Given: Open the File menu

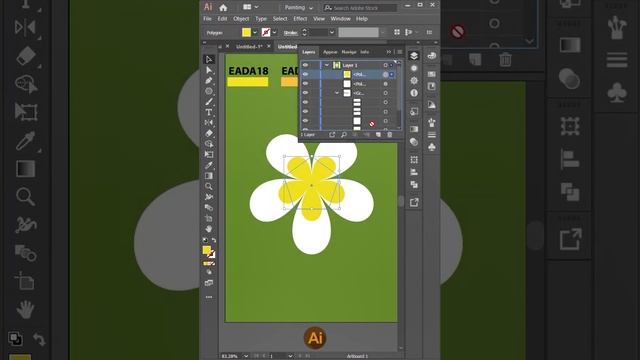Looking at the screenshot, I should click(207, 19).
